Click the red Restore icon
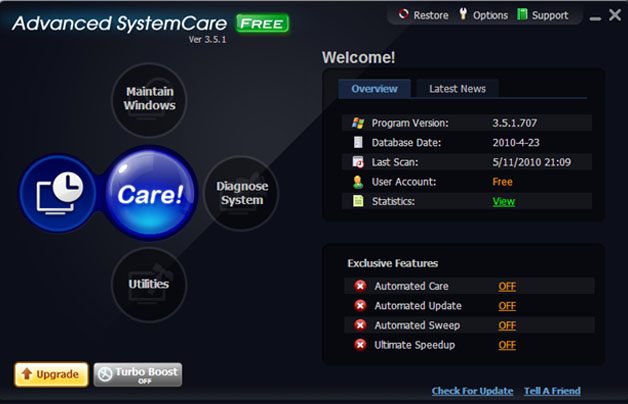The image size is (628, 404). pyautogui.click(x=404, y=14)
